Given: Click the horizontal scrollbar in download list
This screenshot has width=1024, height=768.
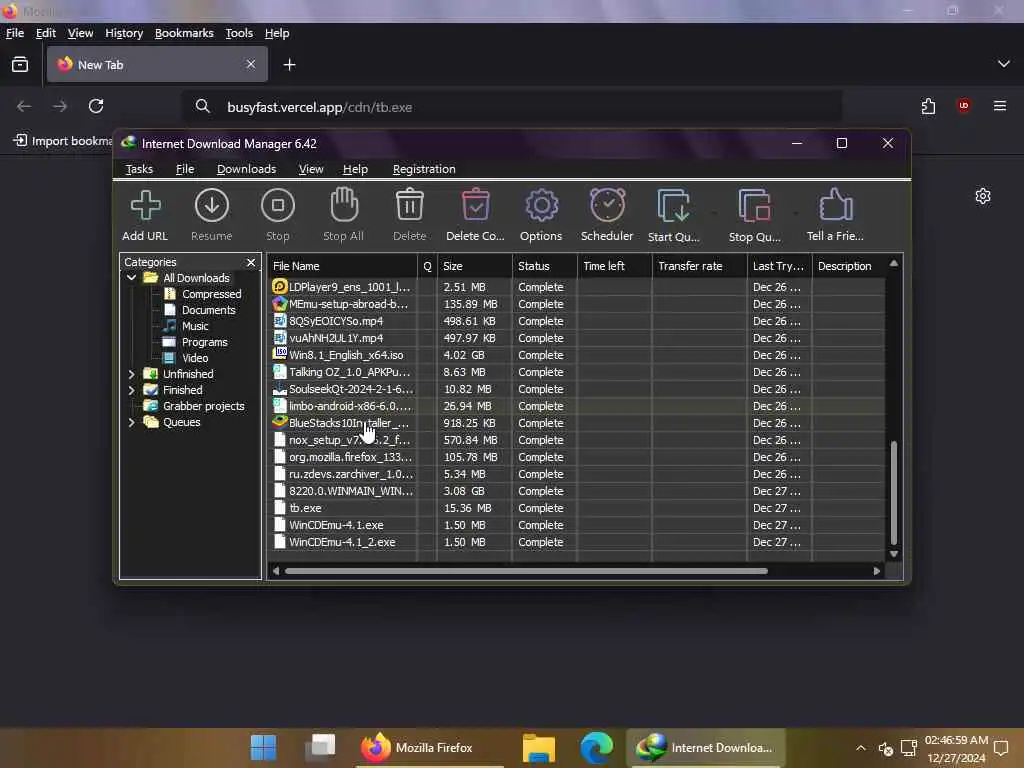Looking at the screenshot, I should point(526,571).
